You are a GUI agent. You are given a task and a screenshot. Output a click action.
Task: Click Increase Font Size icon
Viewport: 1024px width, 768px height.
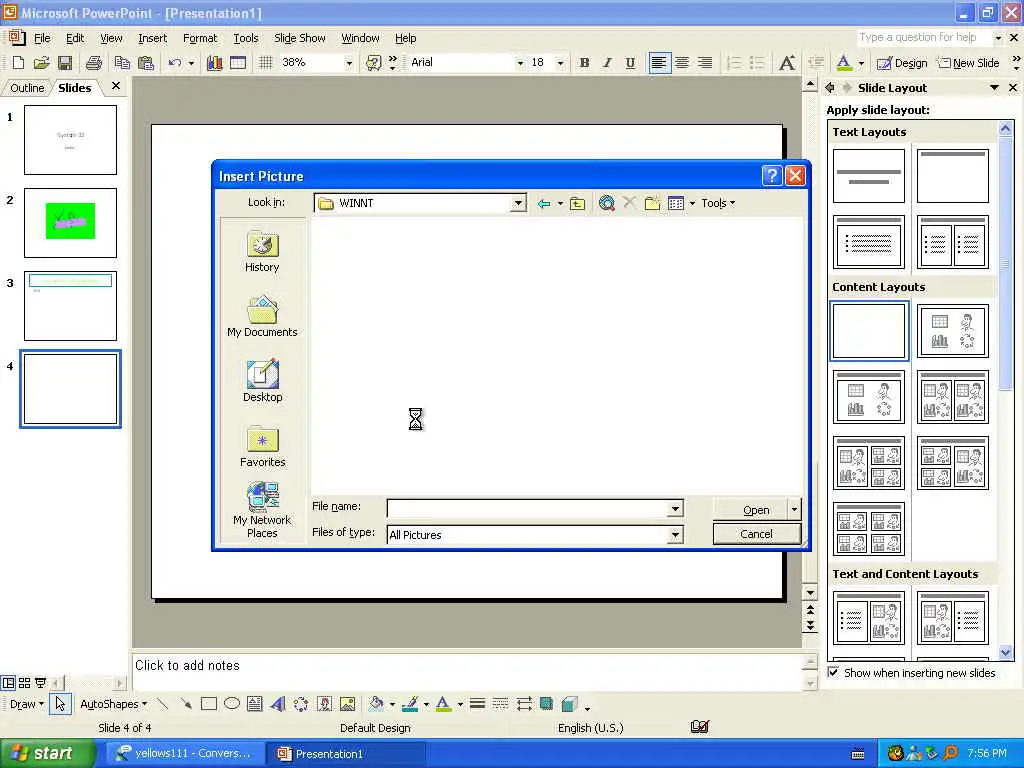787,63
